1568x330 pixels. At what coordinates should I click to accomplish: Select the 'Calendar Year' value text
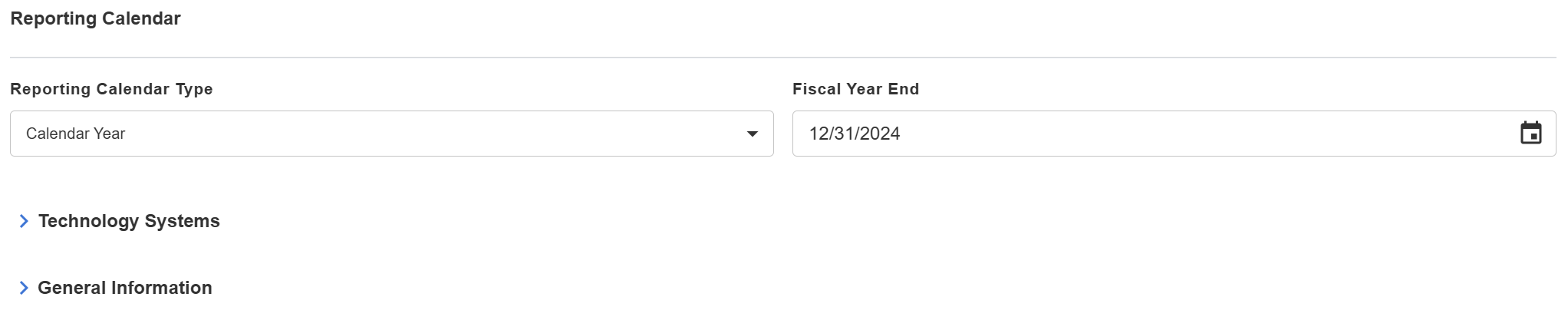pos(75,134)
